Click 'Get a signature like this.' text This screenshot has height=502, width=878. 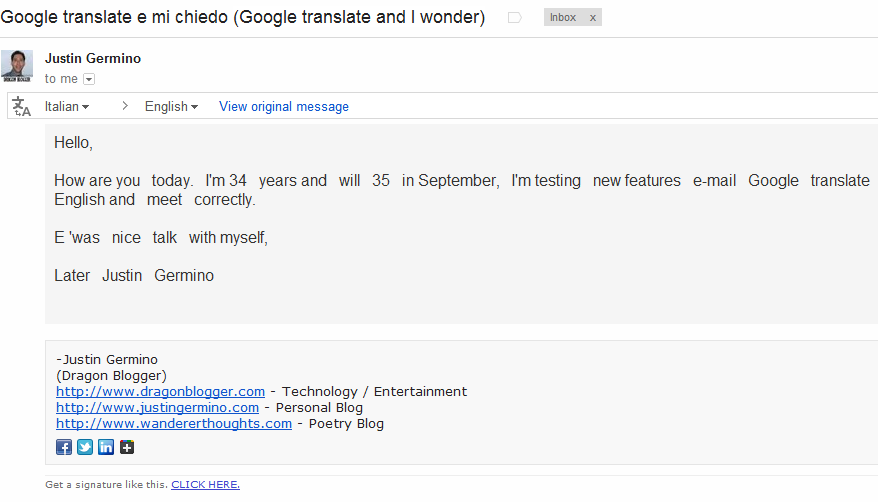(x=106, y=485)
